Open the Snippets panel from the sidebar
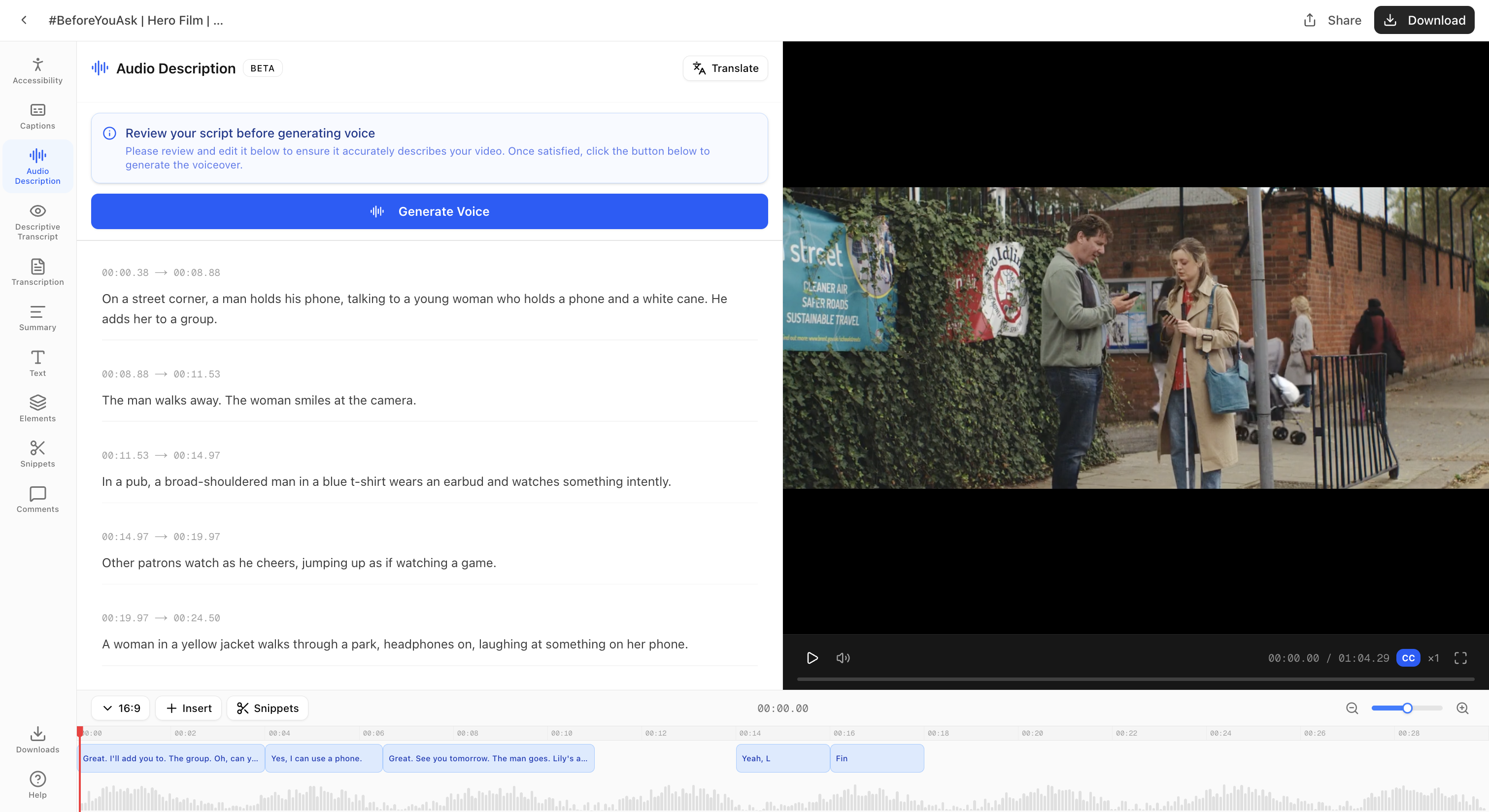 click(x=37, y=454)
